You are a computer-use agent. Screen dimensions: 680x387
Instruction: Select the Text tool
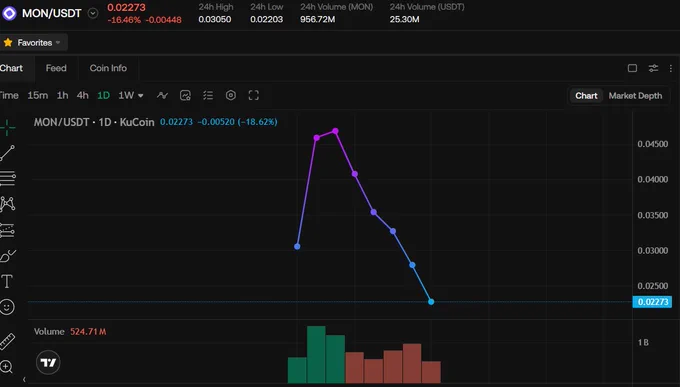pos(7,281)
